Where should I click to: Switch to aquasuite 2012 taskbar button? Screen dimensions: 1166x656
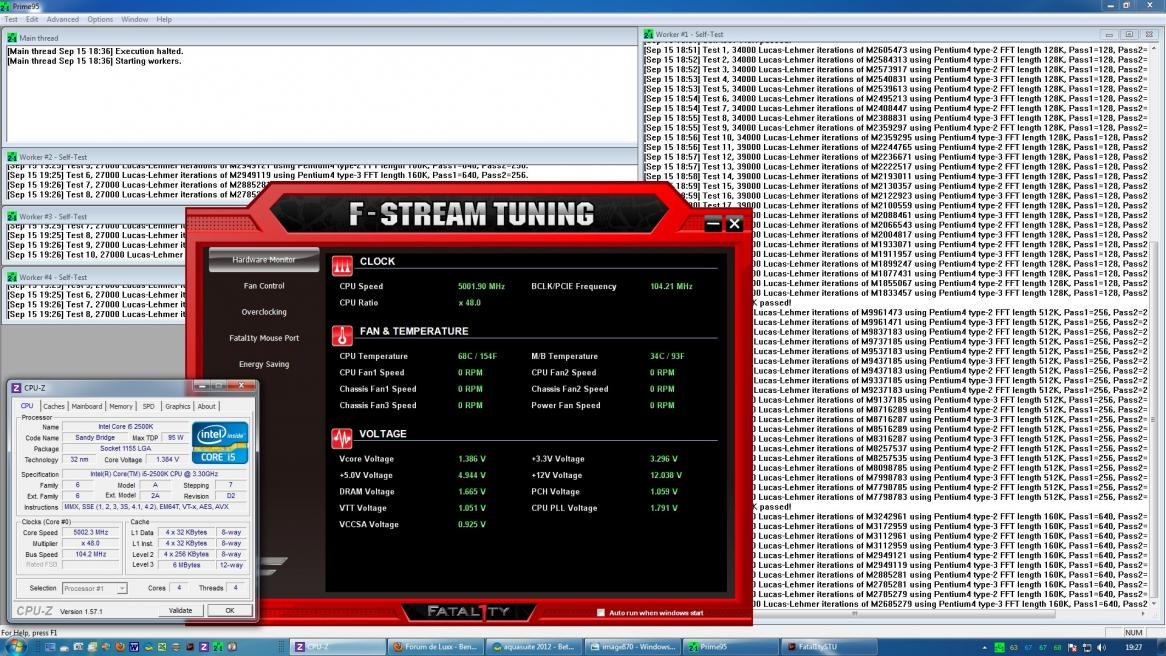click(534, 647)
